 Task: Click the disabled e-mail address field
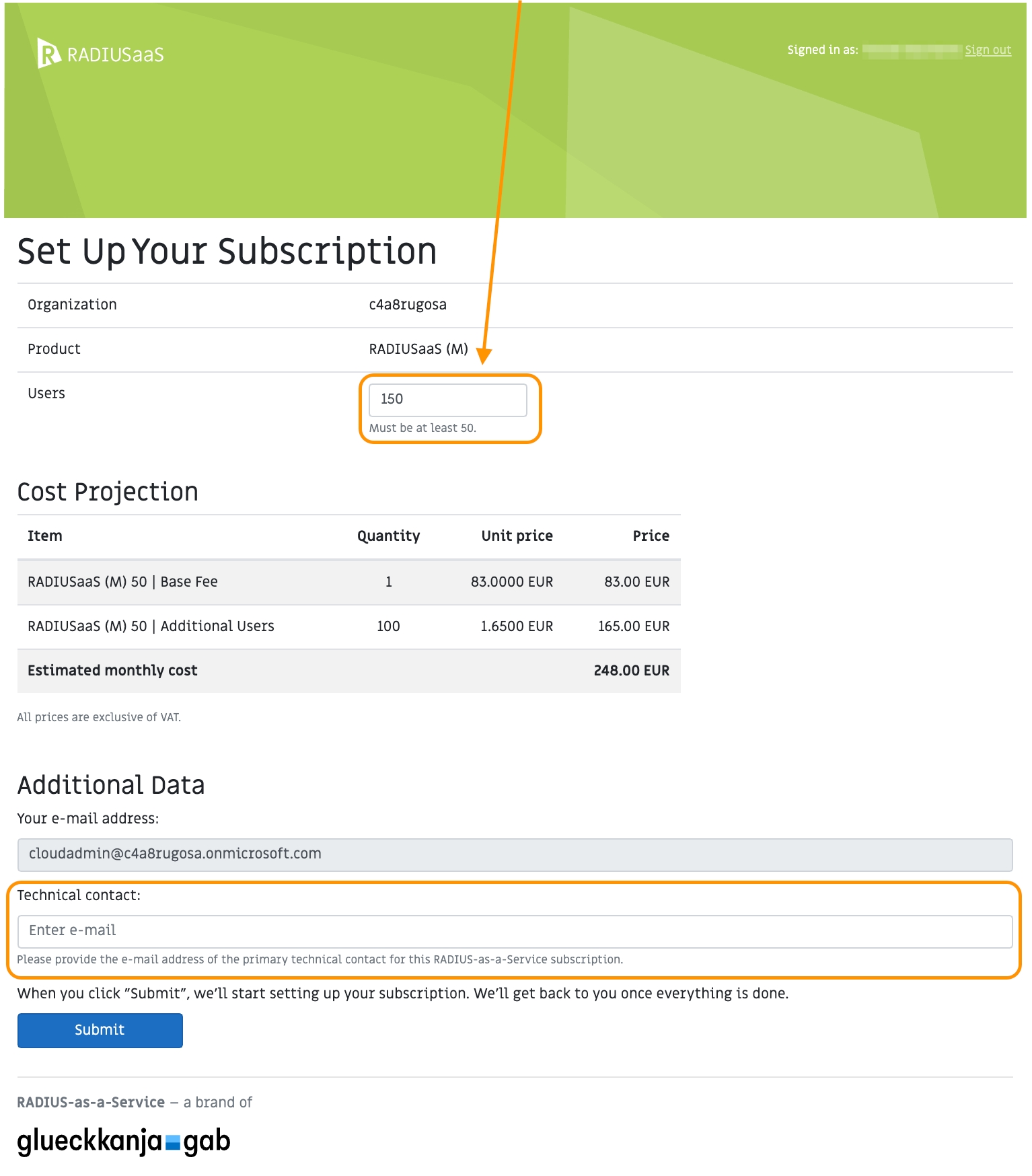tap(515, 854)
